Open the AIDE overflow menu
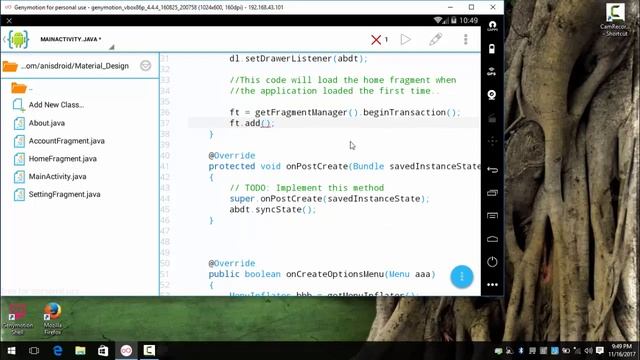Image resolution: width=640 pixels, height=360 pixels. [x=465, y=39]
